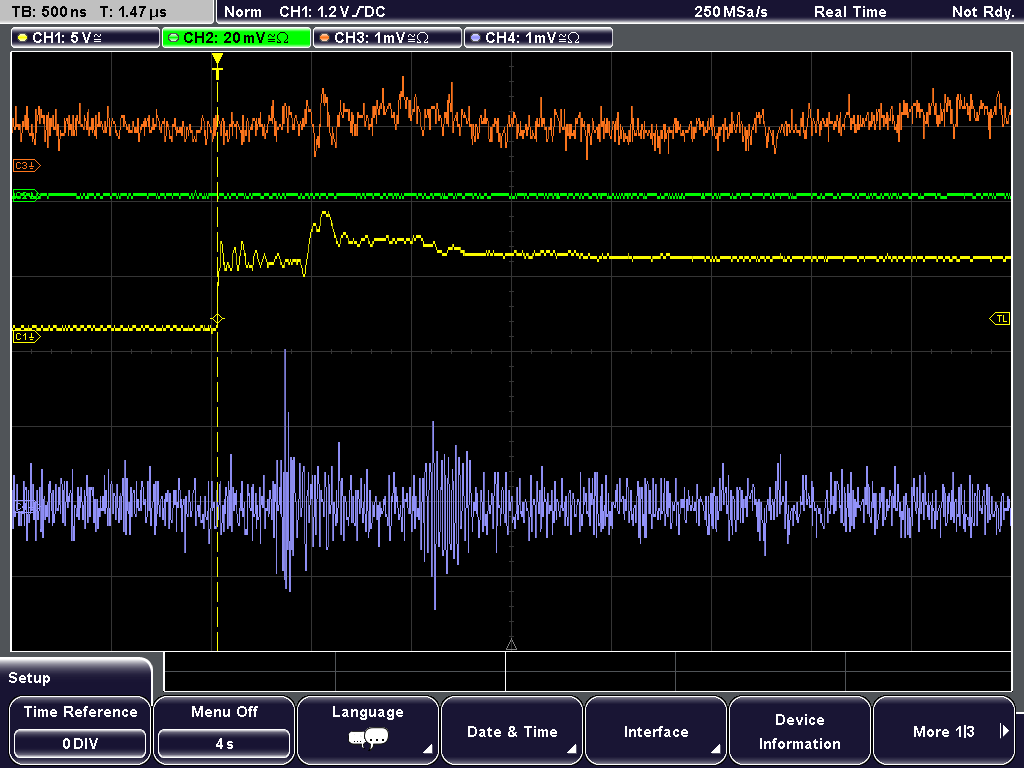Click the yellow dot in CH1 tab

23,38
